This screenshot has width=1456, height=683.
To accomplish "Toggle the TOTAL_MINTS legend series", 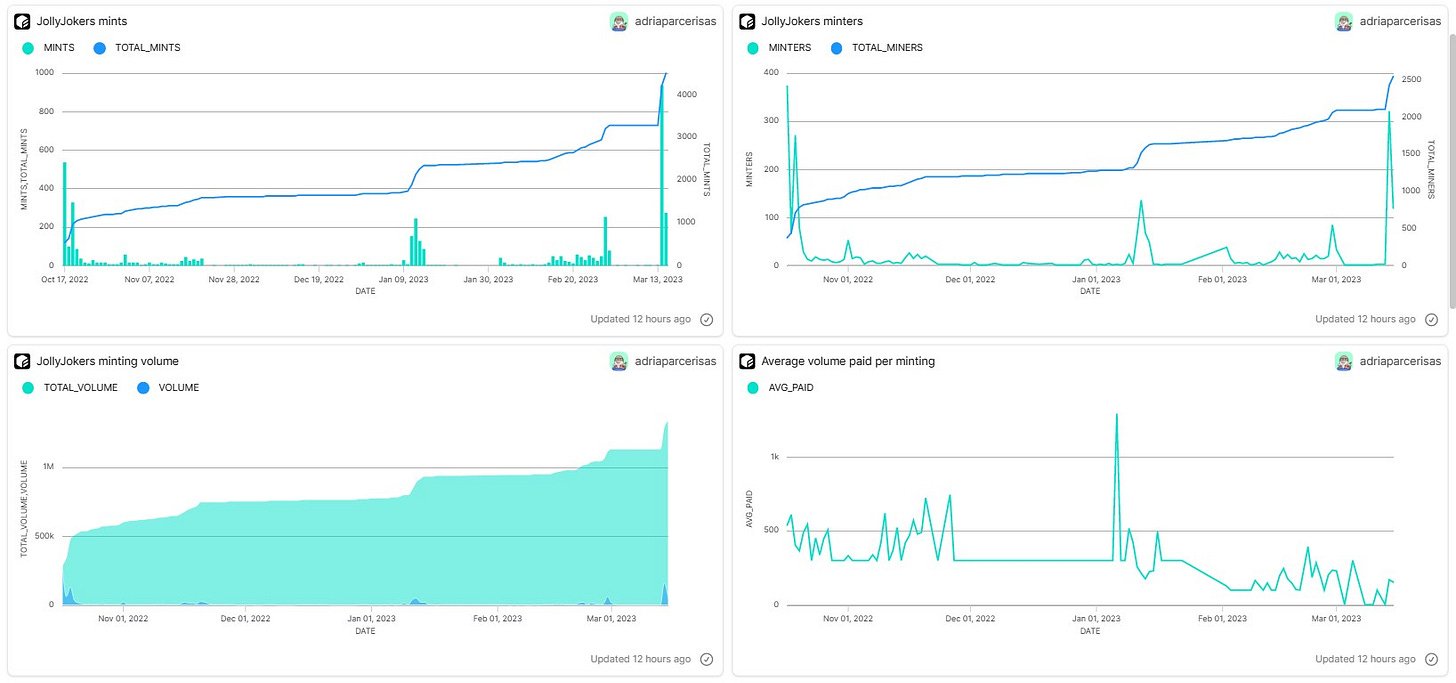I will click(x=137, y=47).
